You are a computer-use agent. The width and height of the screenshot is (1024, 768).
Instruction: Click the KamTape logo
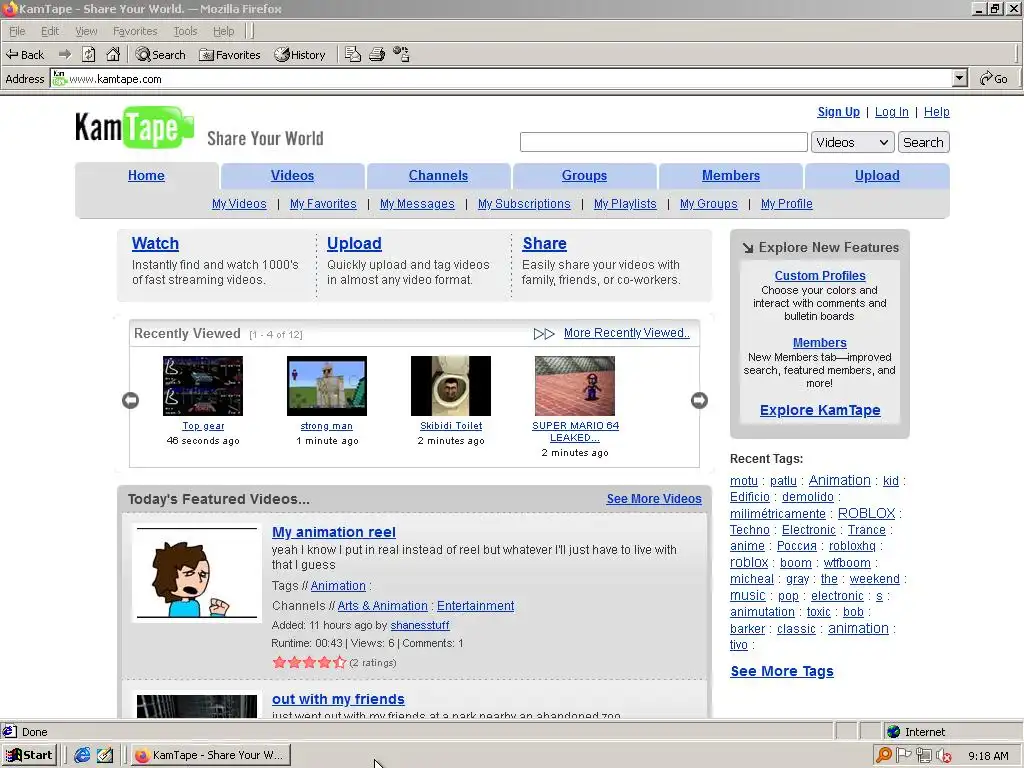point(135,127)
